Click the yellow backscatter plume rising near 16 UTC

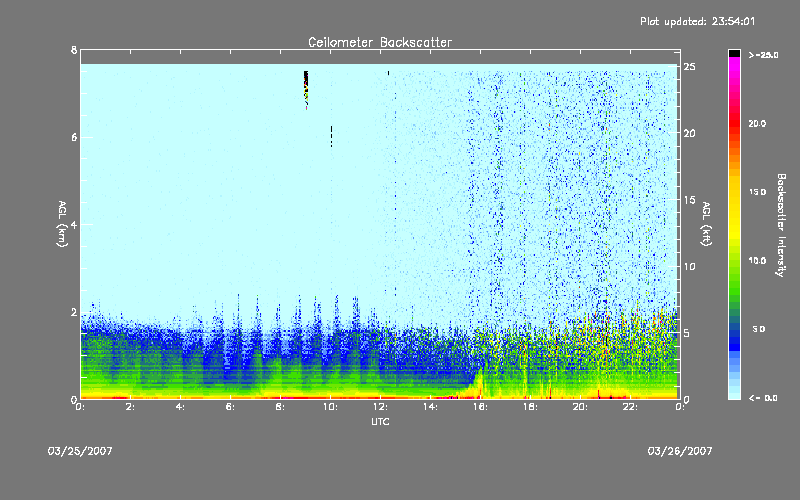[x=479, y=384]
